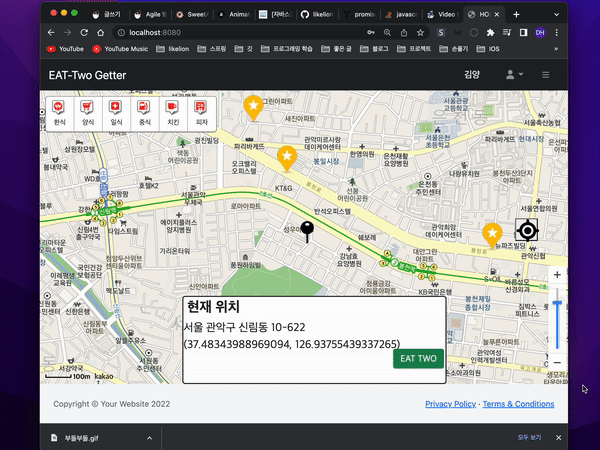Select the 양식 food category icon
Screen dimensions: 600x450
click(88, 113)
